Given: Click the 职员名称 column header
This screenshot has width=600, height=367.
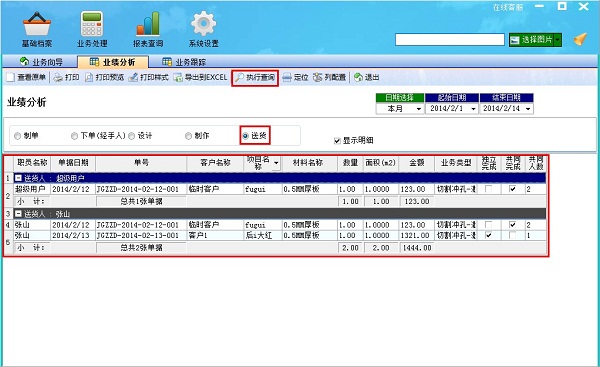Looking at the screenshot, I should tap(32, 163).
